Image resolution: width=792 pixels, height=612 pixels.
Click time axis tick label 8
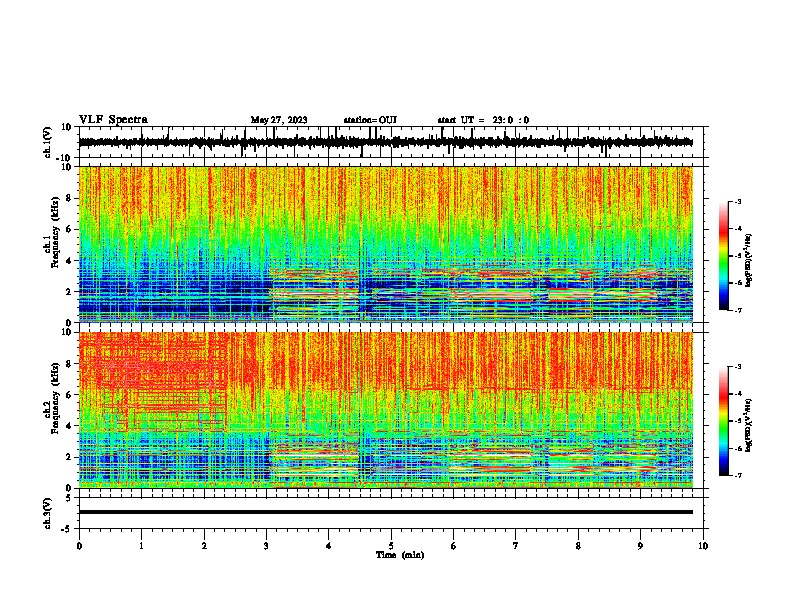coord(578,546)
